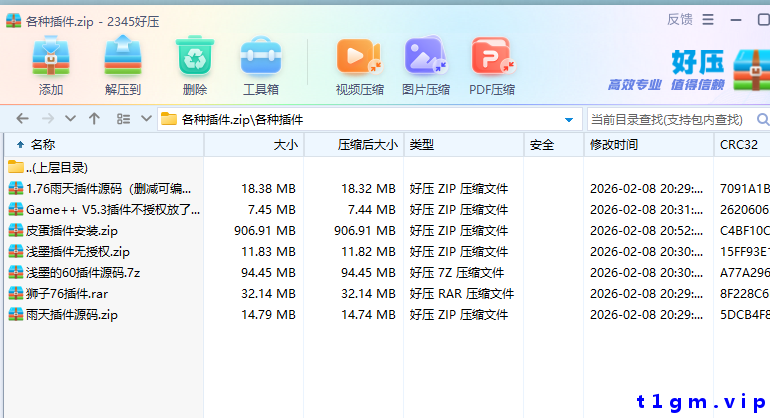Click the folder icon of 上层目录

(x=16, y=167)
